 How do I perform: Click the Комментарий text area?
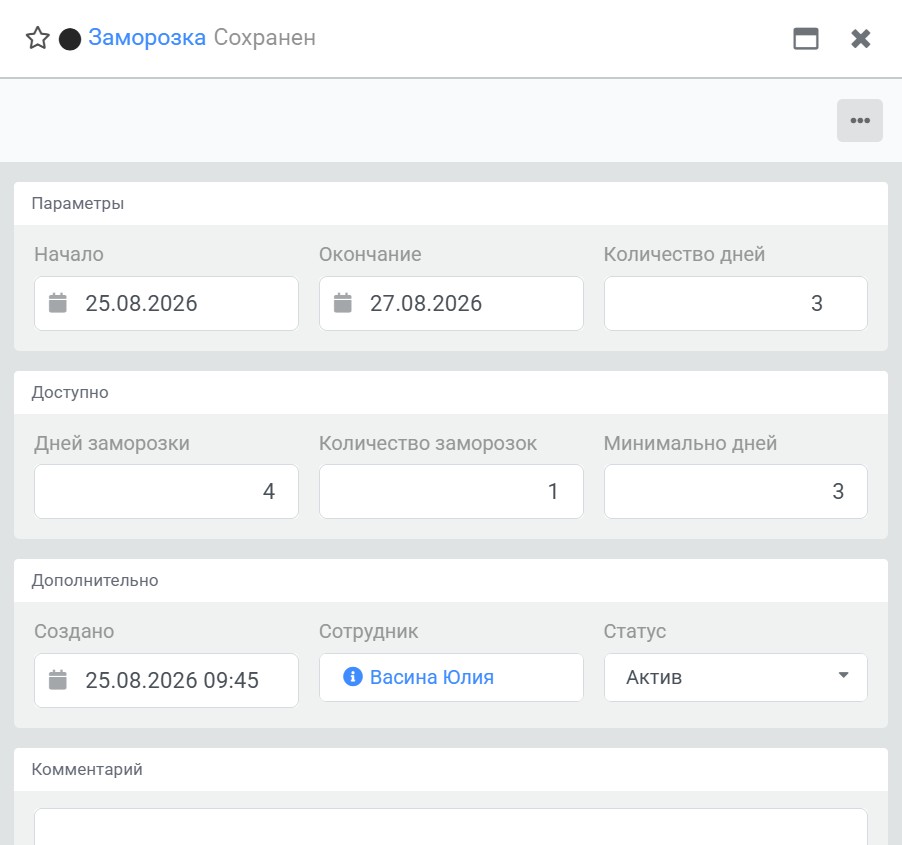coord(451,827)
